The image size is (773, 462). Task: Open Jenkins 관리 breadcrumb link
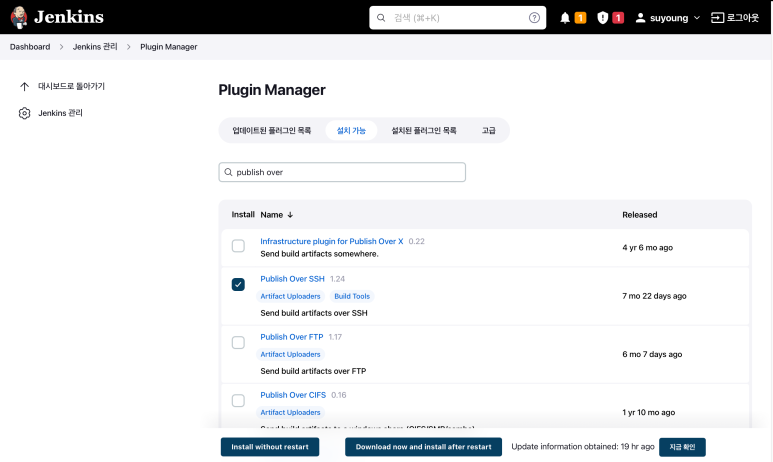(95, 47)
